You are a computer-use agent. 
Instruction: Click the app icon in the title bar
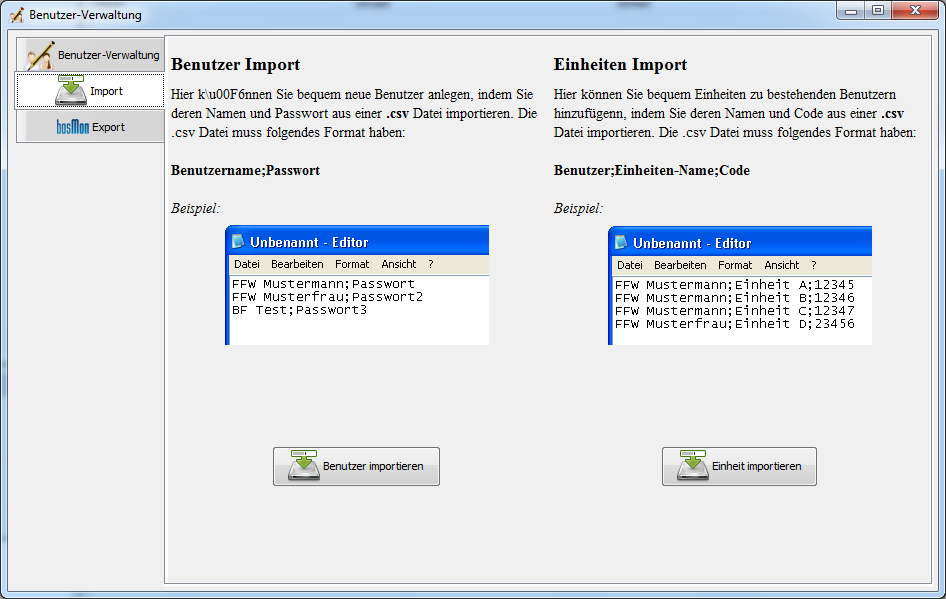(x=16, y=15)
